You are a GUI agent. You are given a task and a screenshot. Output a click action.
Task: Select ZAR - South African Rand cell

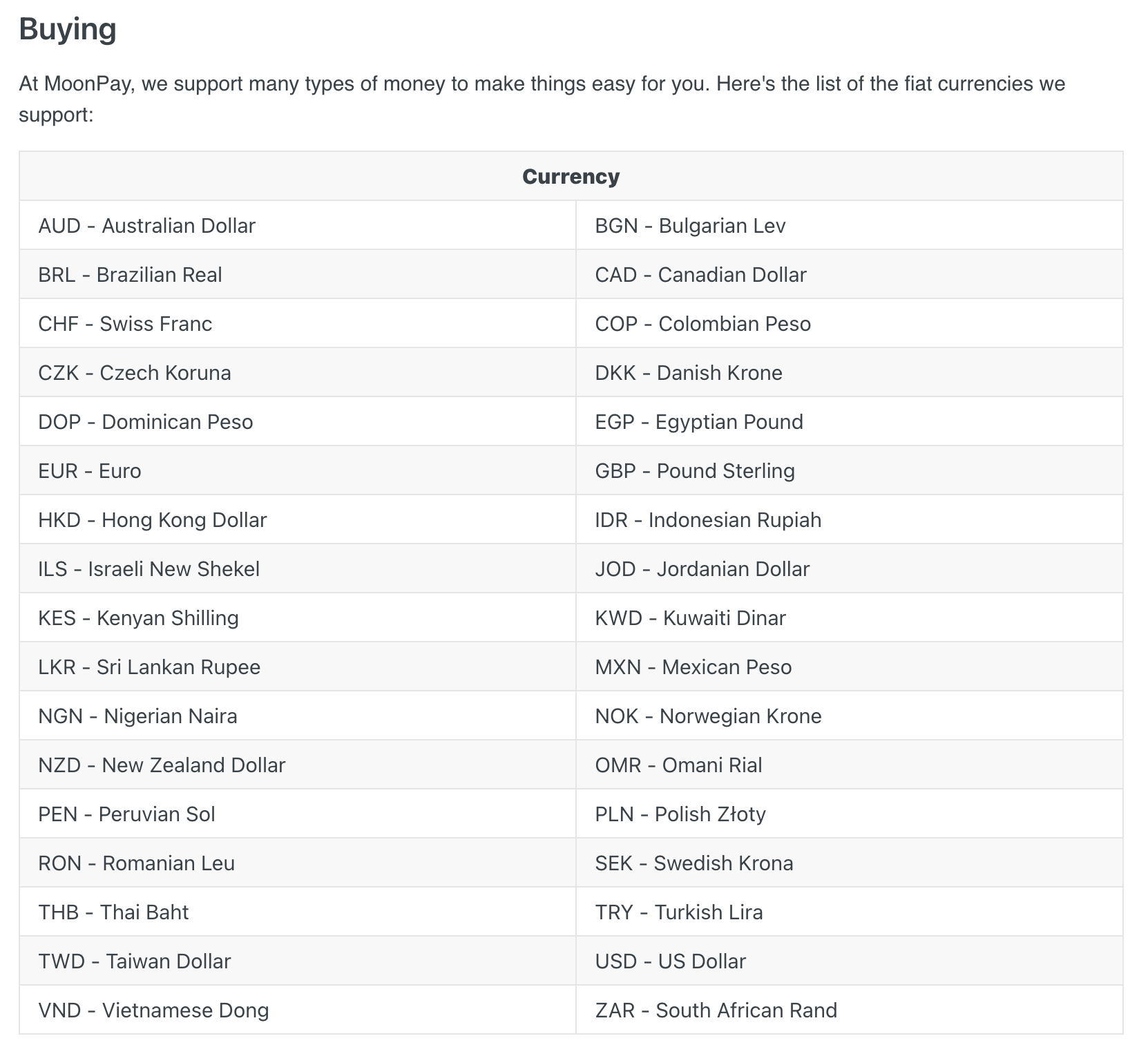click(x=850, y=1010)
